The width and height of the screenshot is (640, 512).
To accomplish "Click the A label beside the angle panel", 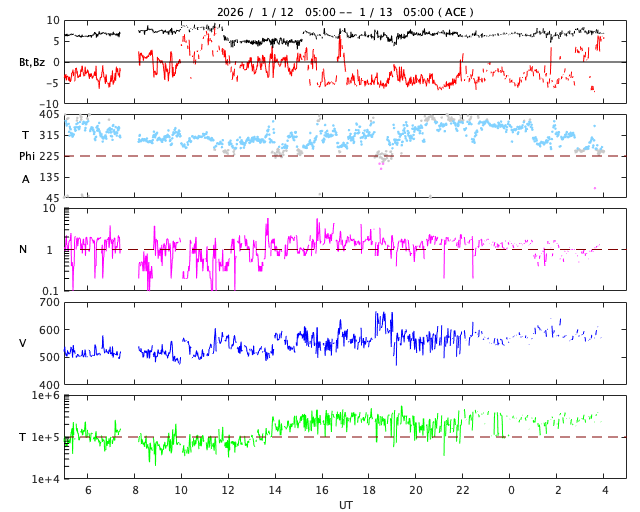I will (x=26, y=179).
